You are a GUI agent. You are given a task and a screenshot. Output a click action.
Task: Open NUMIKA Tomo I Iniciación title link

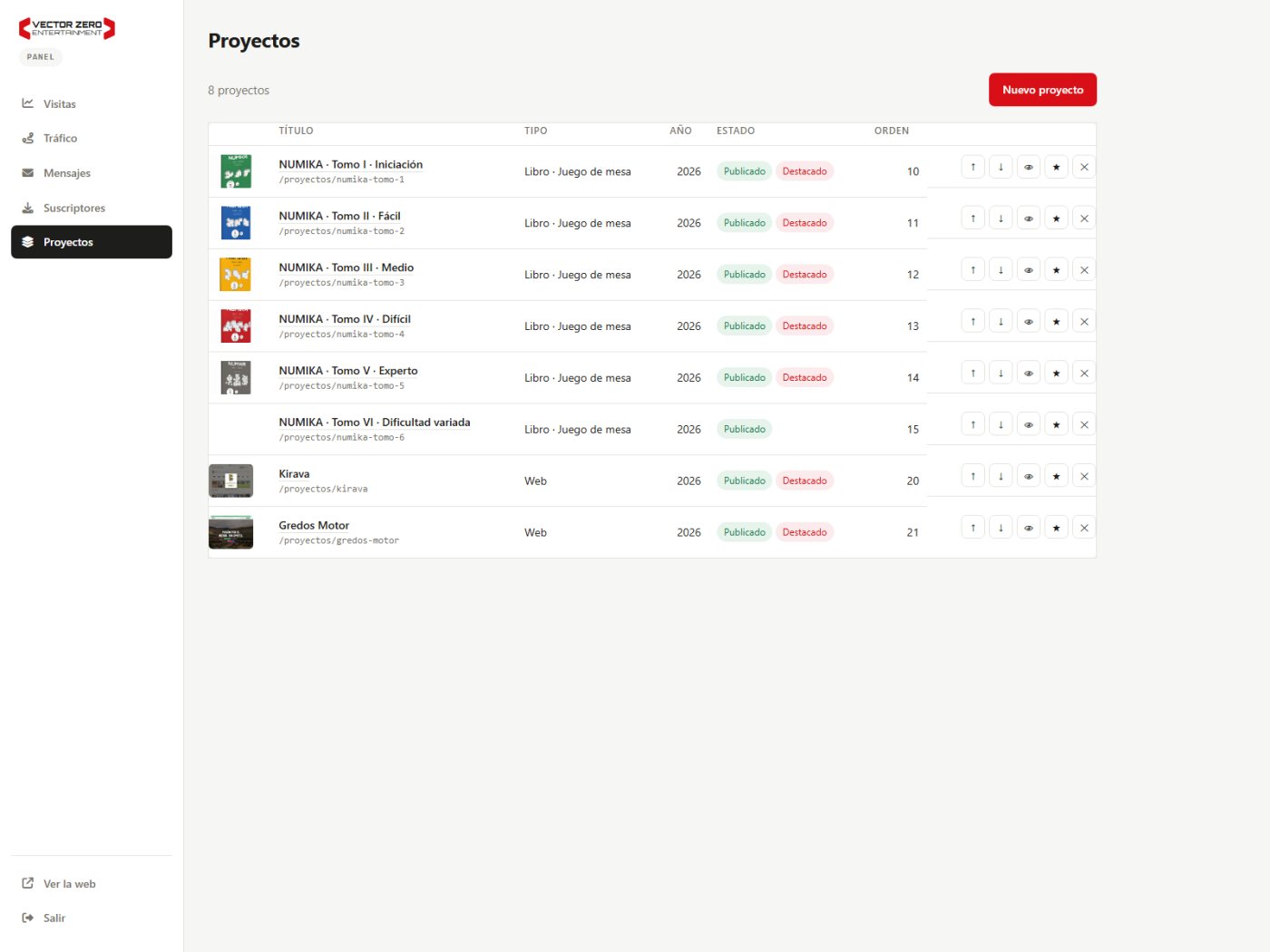tap(350, 165)
